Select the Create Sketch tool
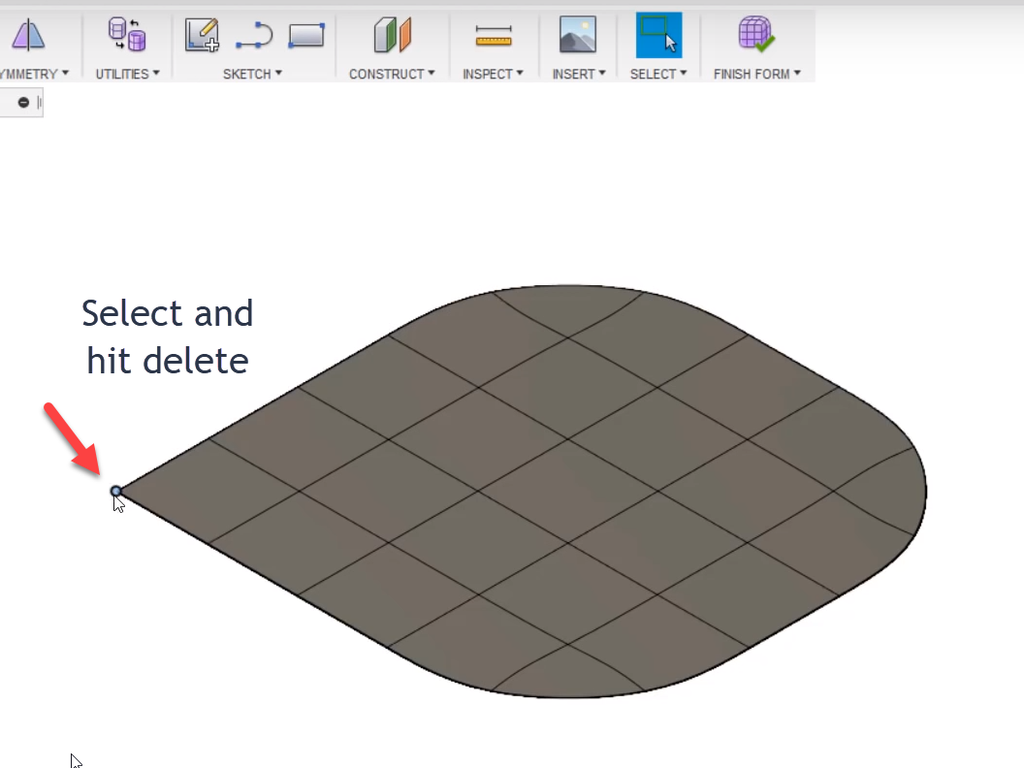Viewport: 1024px width, 768px height. click(201, 34)
